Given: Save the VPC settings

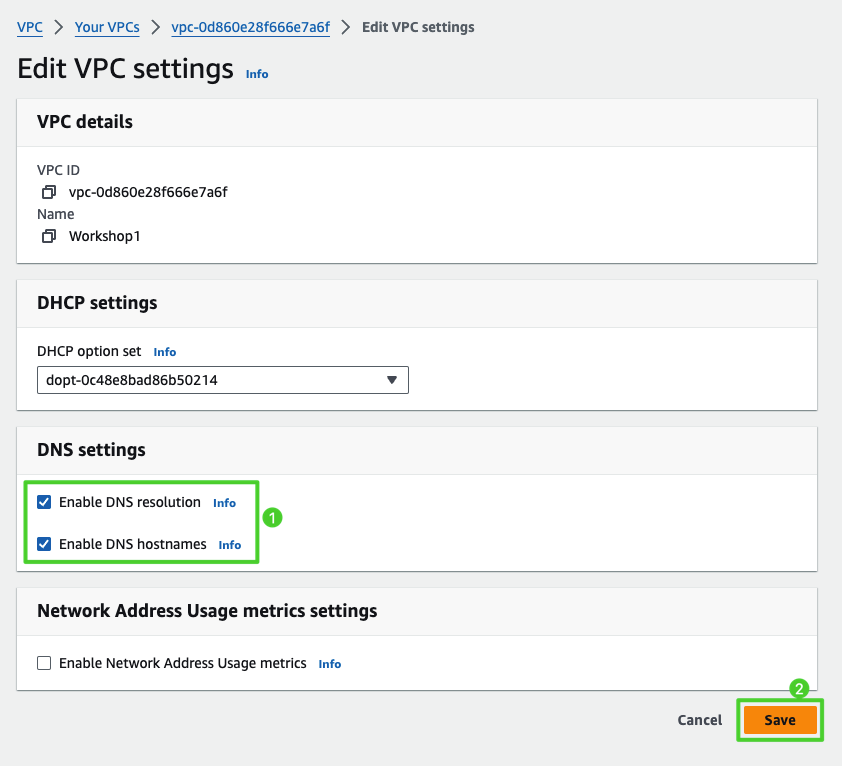Looking at the screenshot, I should coord(779,720).
